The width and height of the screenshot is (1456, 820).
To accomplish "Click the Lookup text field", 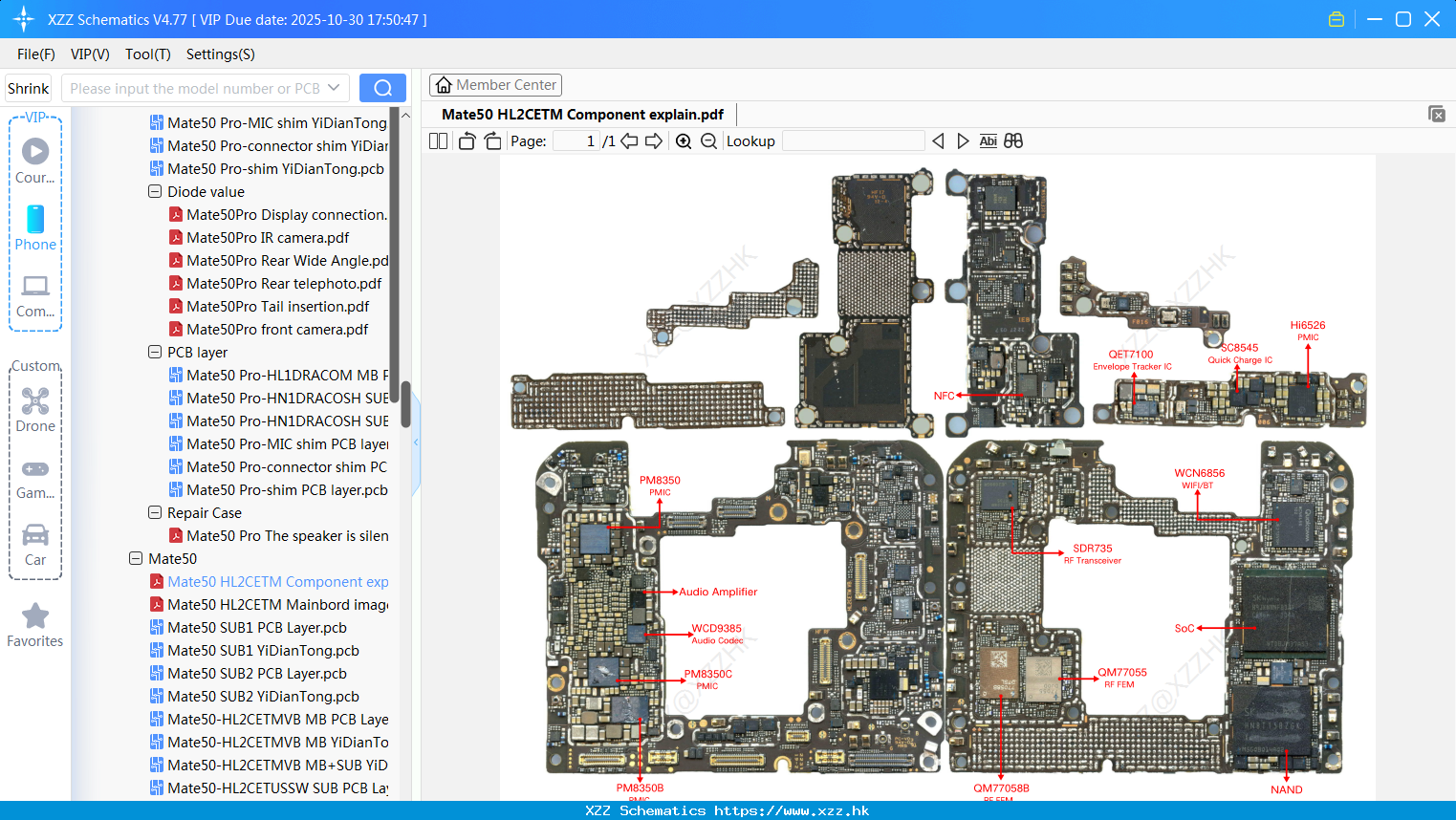I will click(854, 141).
